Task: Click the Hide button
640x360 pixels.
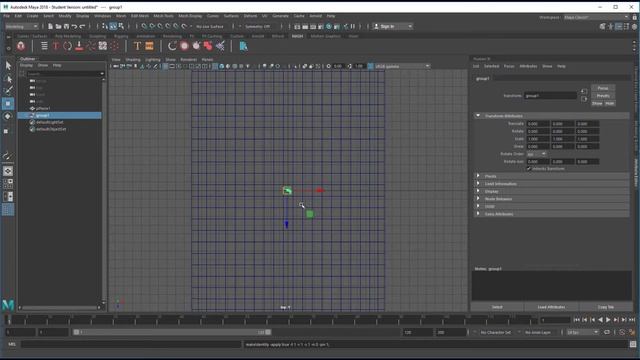Action: point(609,103)
